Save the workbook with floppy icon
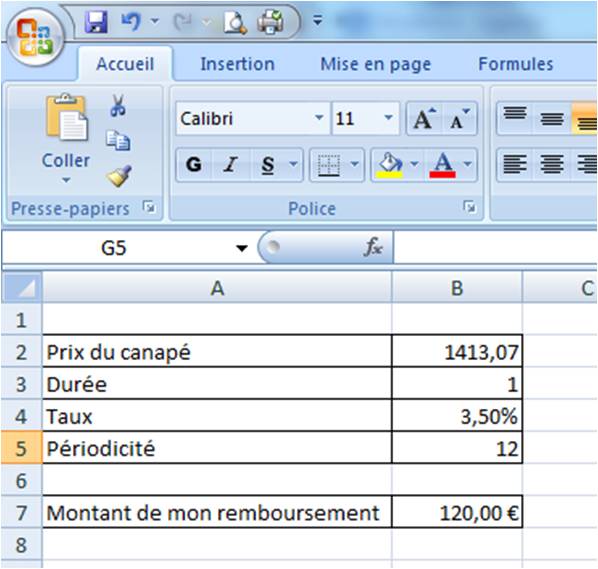This screenshot has height=569, width=598. click(96, 22)
